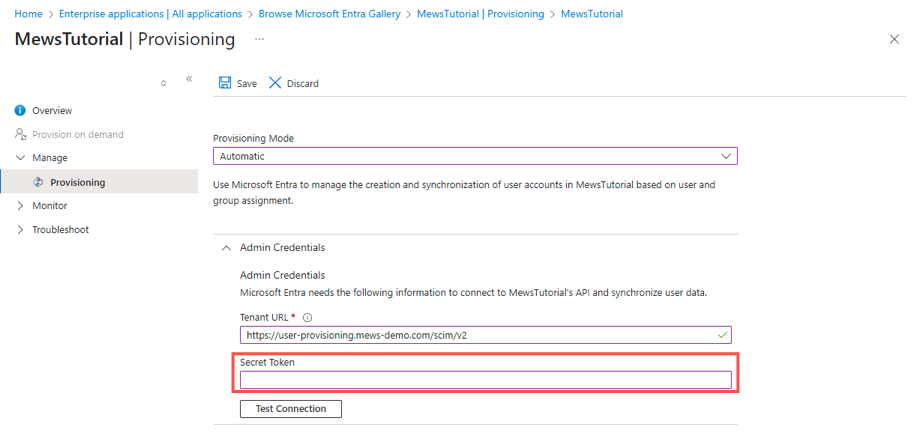
Task: Click the Overview info icon
Action: [x=20, y=110]
